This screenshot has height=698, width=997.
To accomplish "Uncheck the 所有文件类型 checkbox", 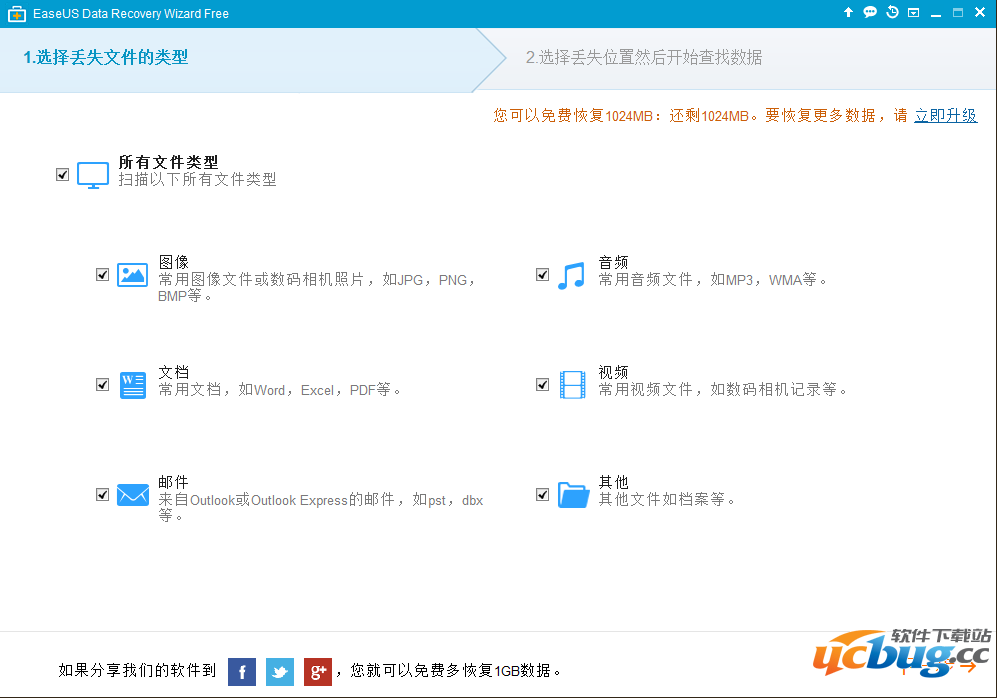I will click(62, 174).
